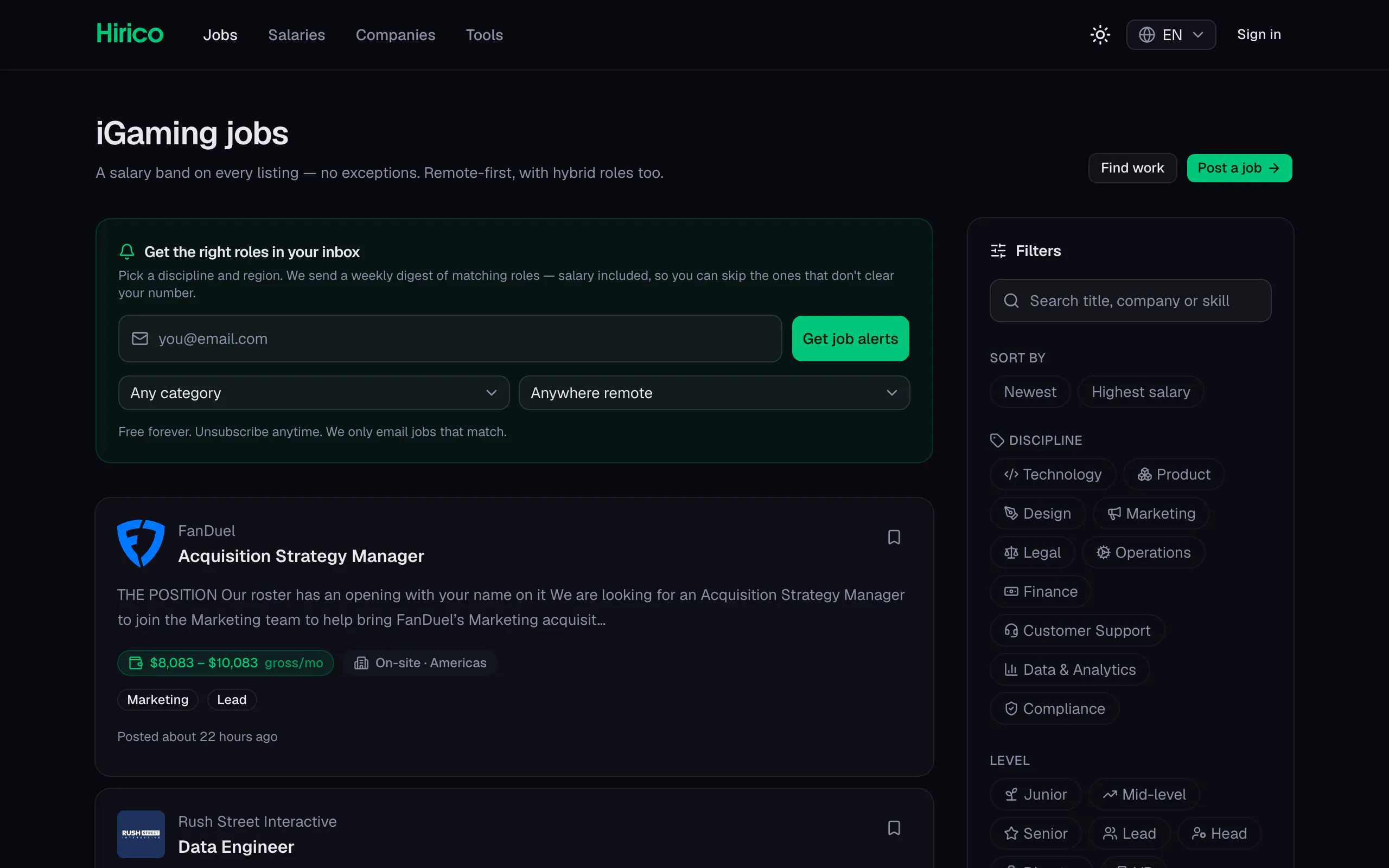The image size is (1389, 868).
Task: Click the Posted about 22 hours ago text
Action: click(197, 737)
